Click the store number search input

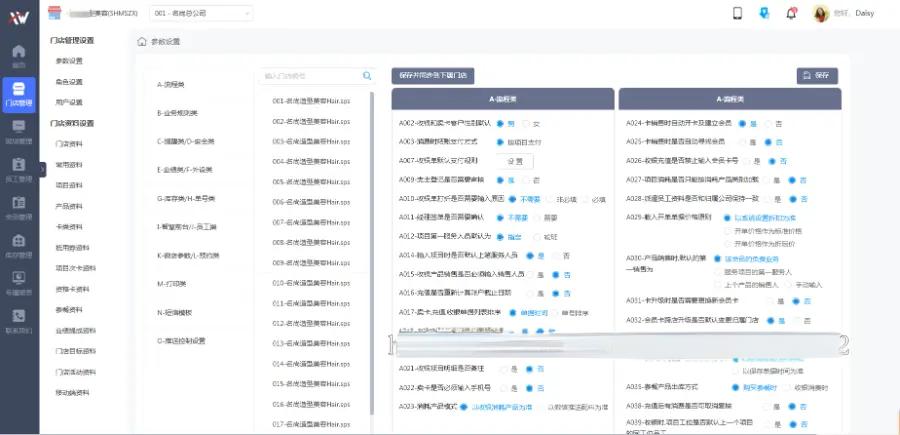(311, 76)
